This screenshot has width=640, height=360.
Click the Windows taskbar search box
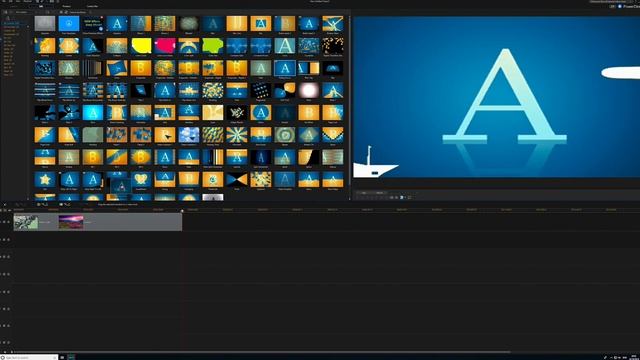click(29, 358)
